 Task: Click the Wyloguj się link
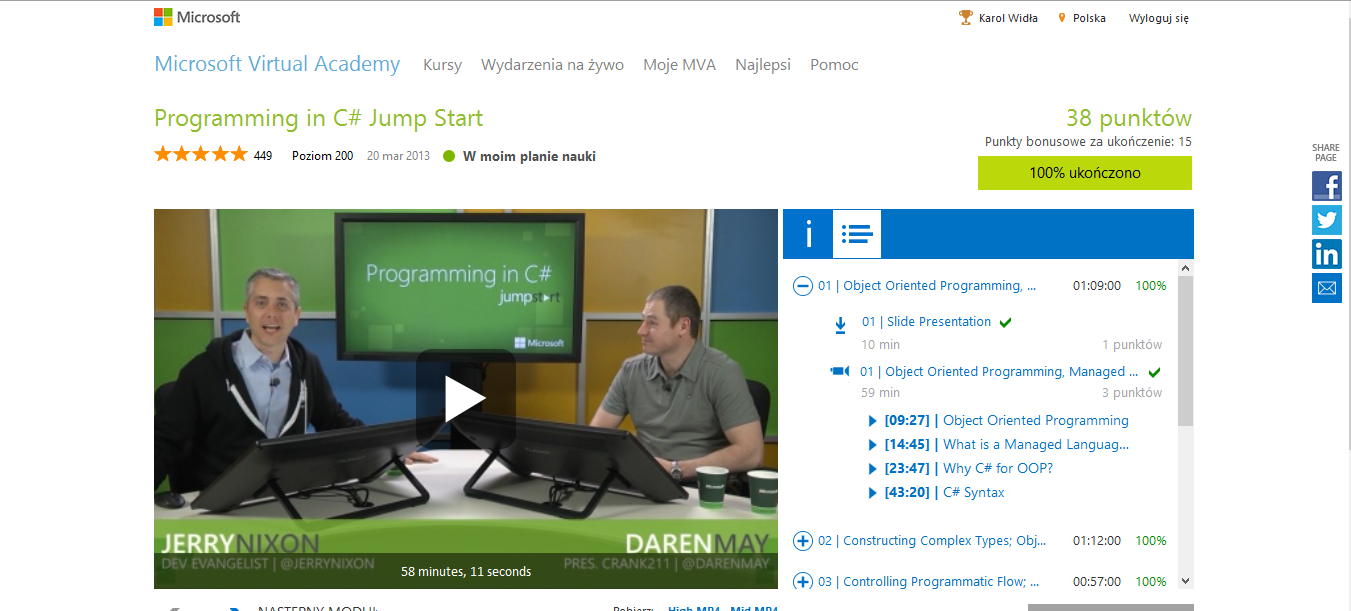1158,18
